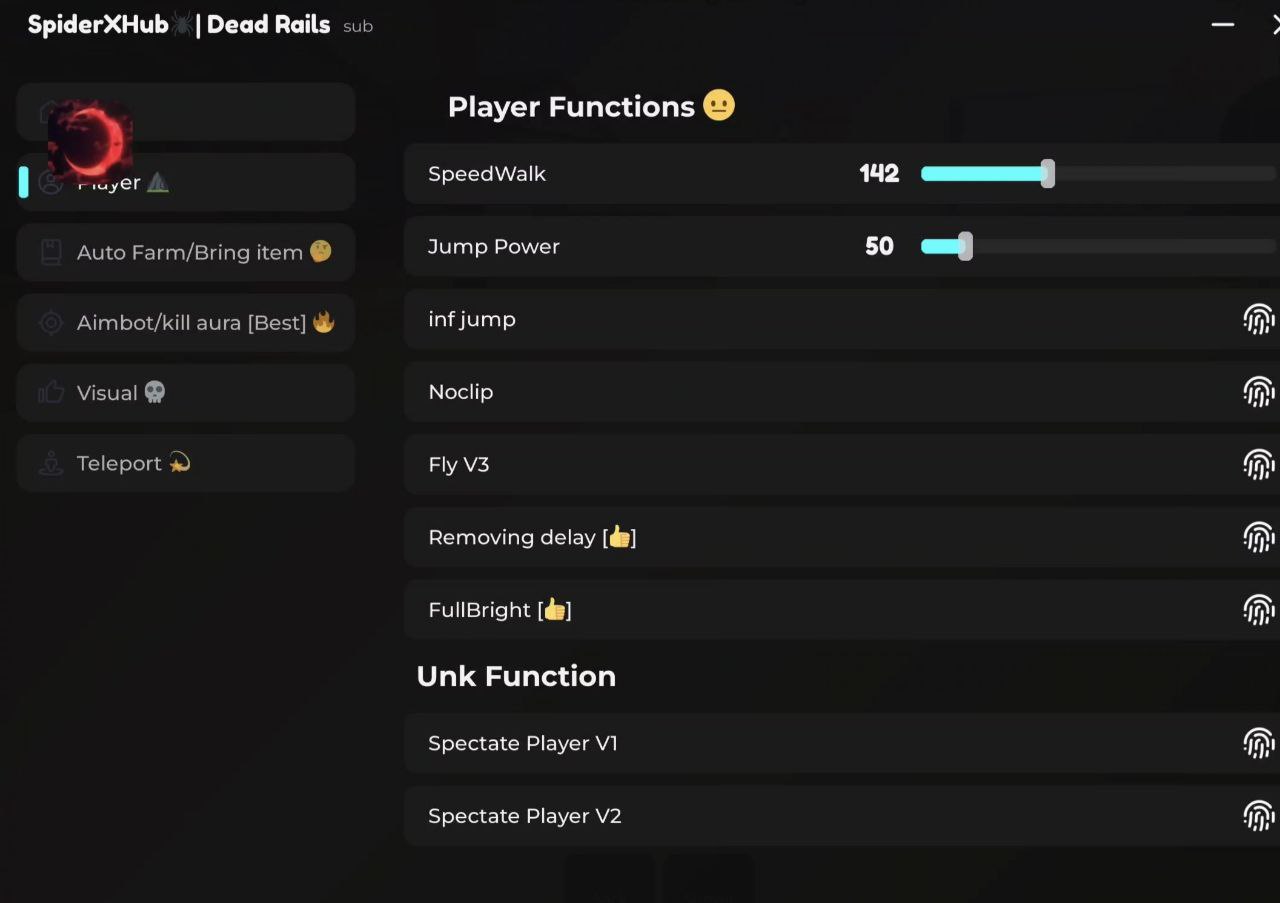The width and height of the screenshot is (1280, 903).
Task: Select the Teleport tab
Action: [x=120, y=464]
